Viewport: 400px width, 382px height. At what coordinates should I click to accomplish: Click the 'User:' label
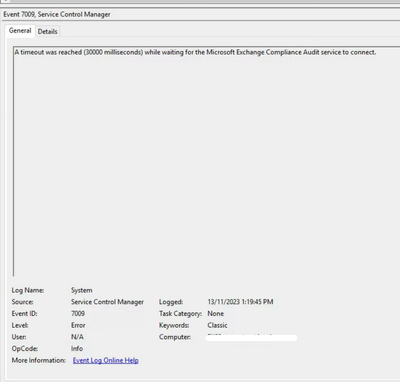[19, 337]
